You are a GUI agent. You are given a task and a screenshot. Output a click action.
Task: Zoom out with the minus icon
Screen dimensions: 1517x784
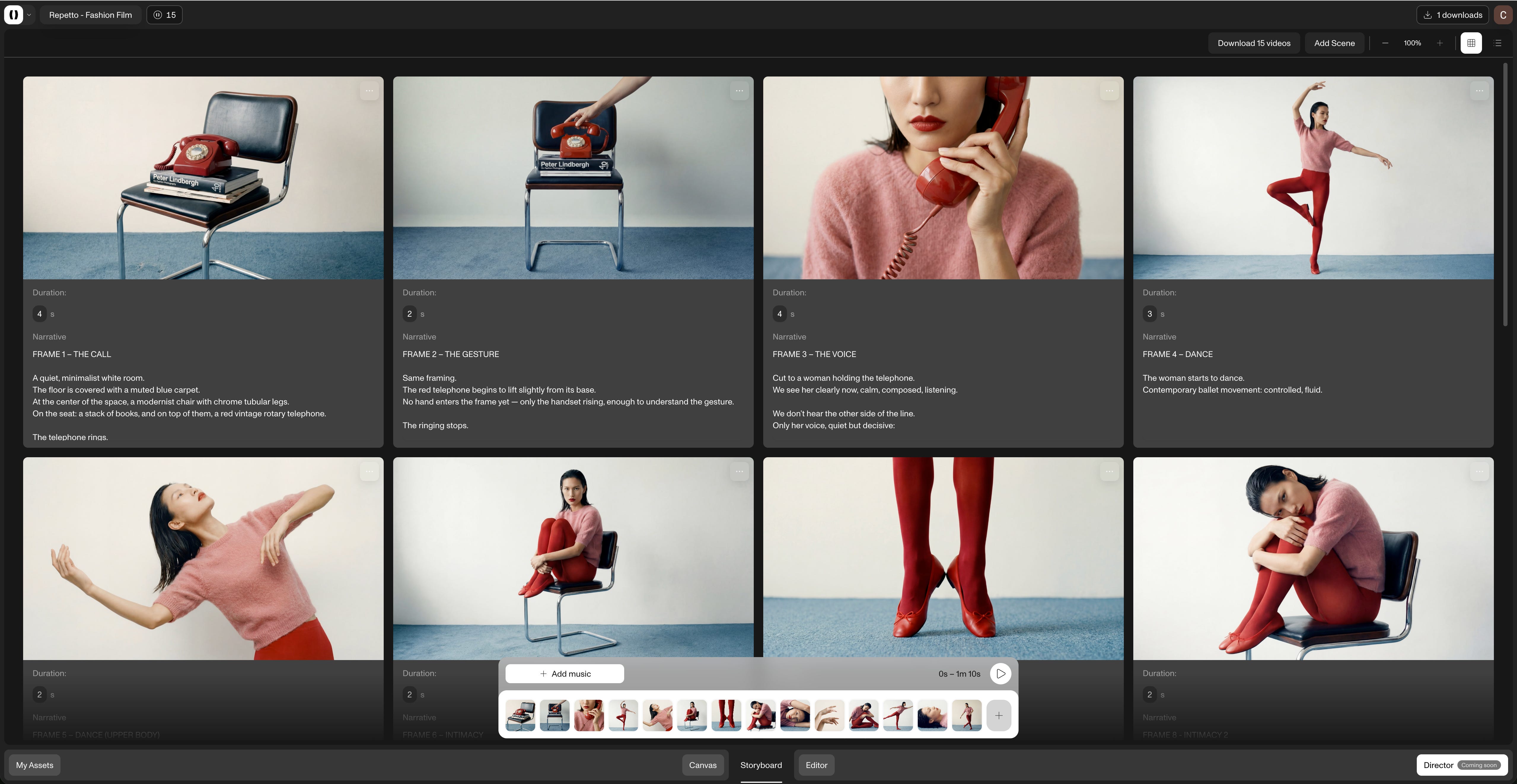click(x=1385, y=43)
